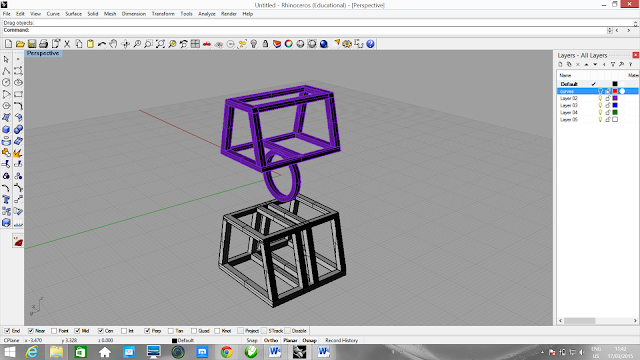640x360 pixels.
Task: Click Record History in status bar
Action: pos(341,340)
